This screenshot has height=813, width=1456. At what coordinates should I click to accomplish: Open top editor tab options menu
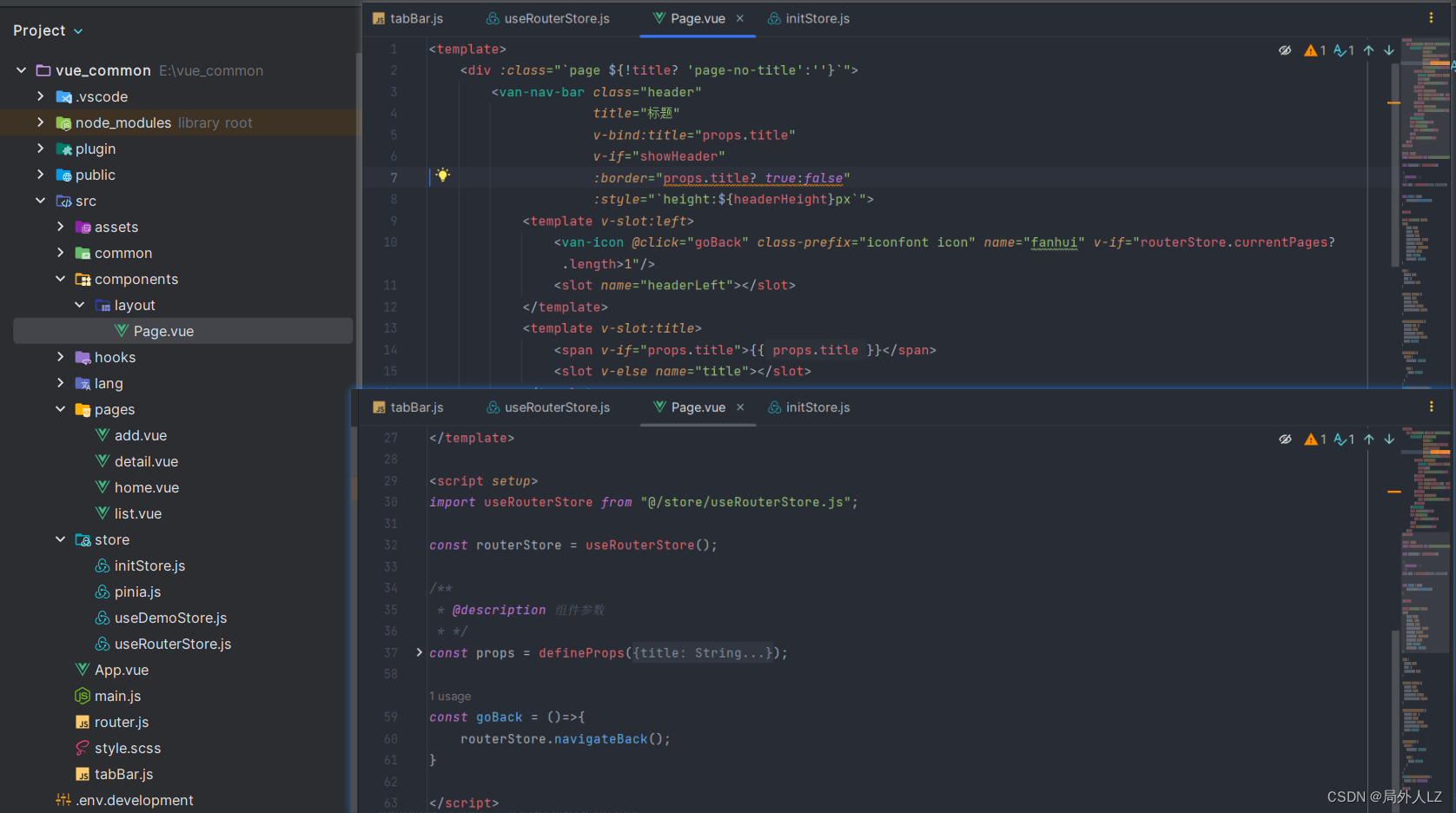click(x=1431, y=17)
